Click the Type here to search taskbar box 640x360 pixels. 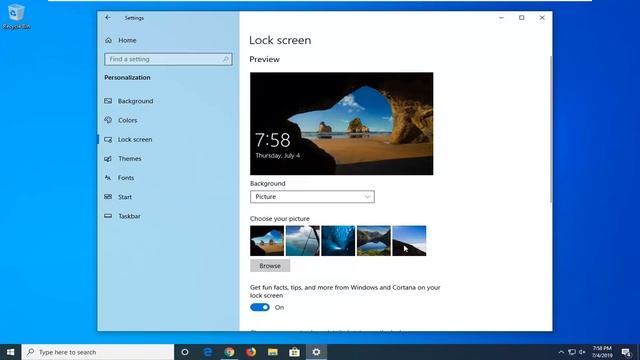click(98, 352)
